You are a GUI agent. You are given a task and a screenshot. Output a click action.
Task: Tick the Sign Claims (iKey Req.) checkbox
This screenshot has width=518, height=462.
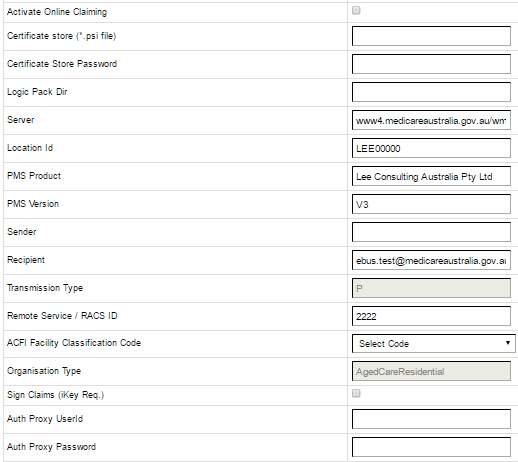[356, 393]
